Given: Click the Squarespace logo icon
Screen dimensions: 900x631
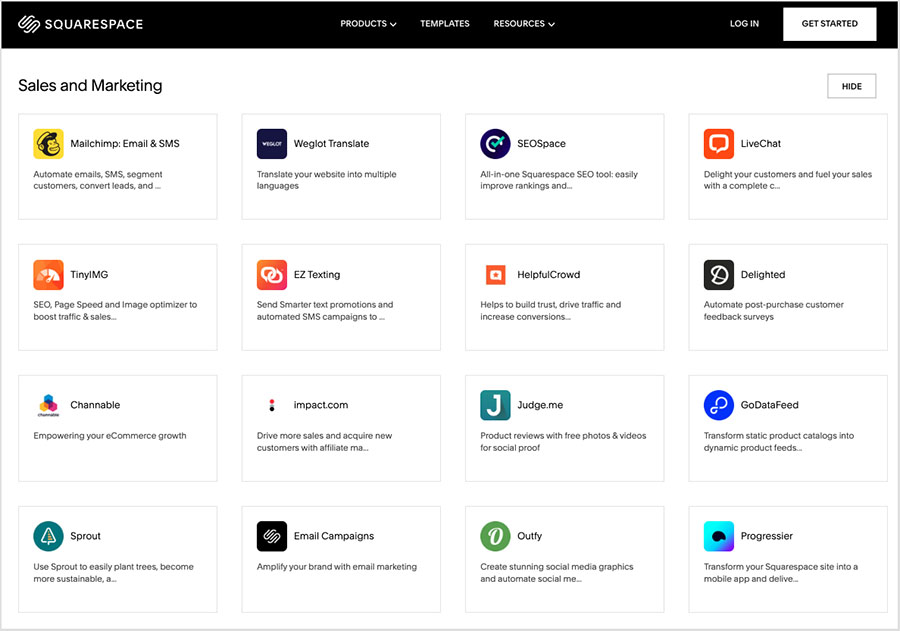Looking at the screenshot, I should click(29, 24).
